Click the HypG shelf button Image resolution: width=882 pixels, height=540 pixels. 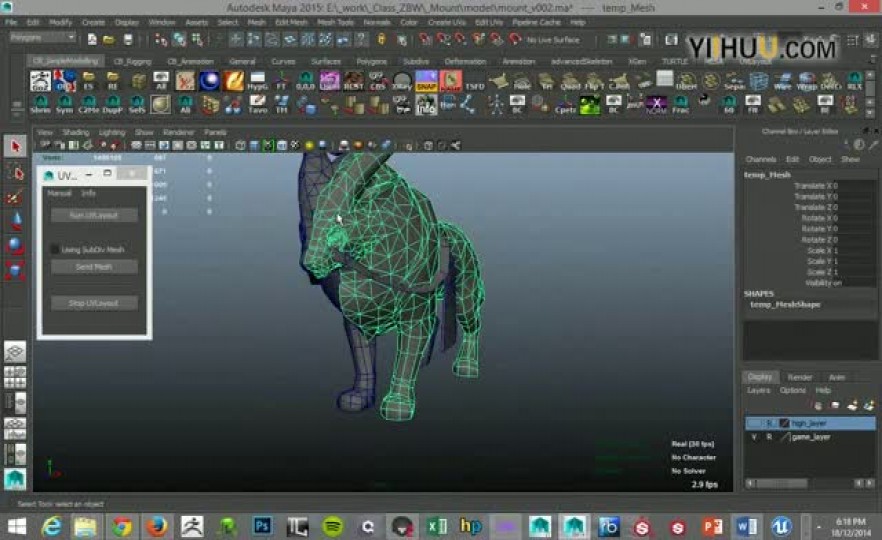[257, 80]
